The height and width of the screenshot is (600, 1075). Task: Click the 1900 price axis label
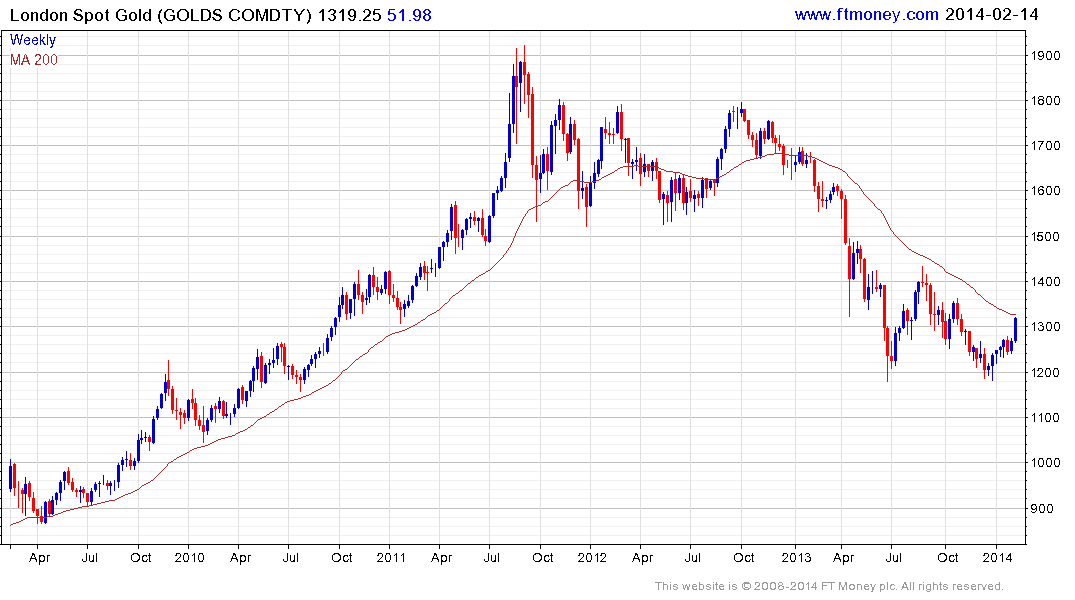pyautogui.click(x=1045, y=56)
